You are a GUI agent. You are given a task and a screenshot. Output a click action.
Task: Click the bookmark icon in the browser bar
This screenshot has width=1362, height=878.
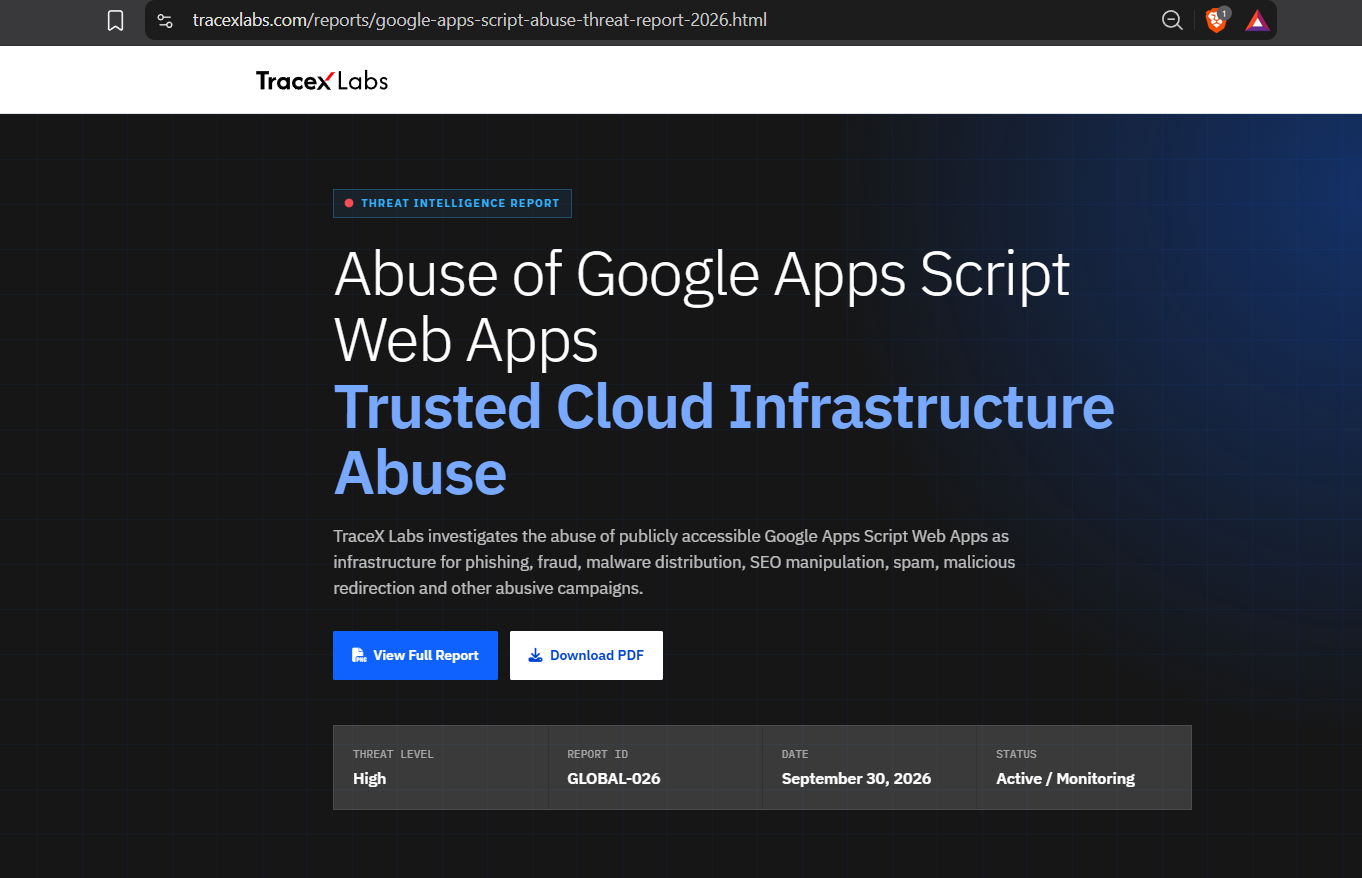(x=115, y=20)
